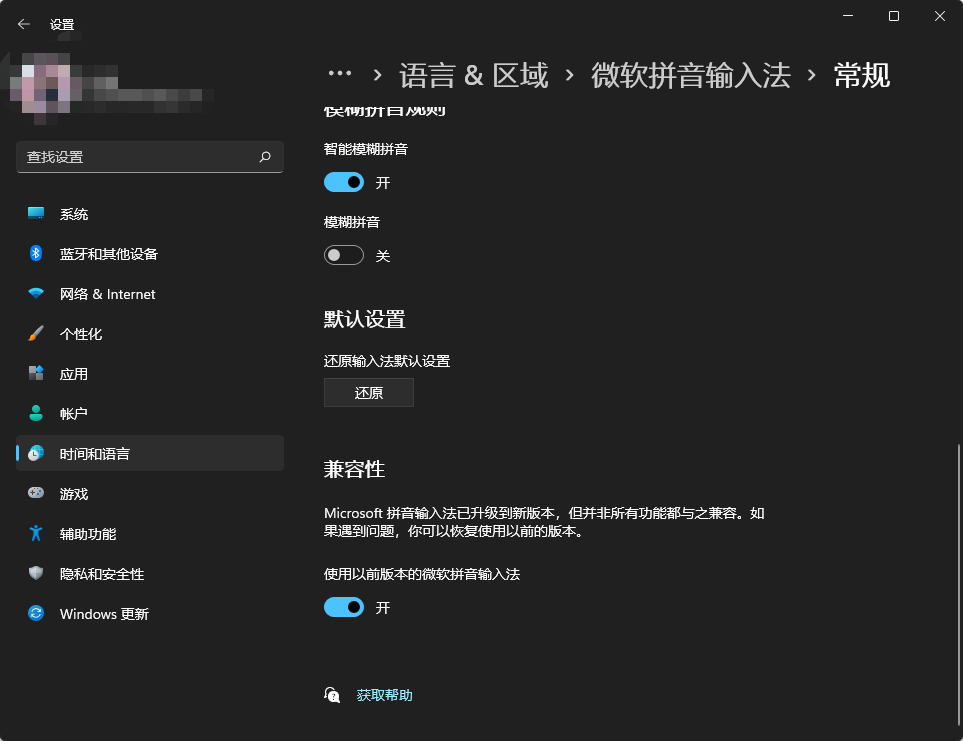The width and height of the screenshot is (963, 741).
Task: Click the 常规 breadcrumb title
Action: (862, 76)
